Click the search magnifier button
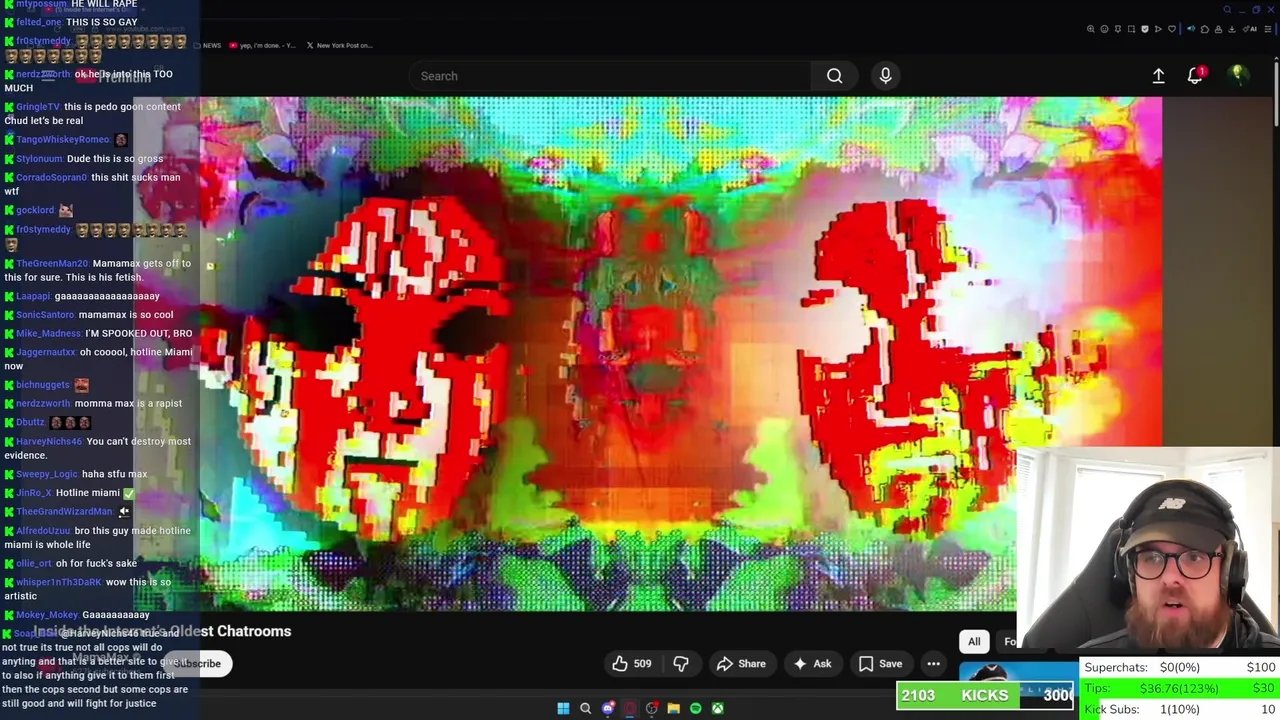 click(834, 76)
